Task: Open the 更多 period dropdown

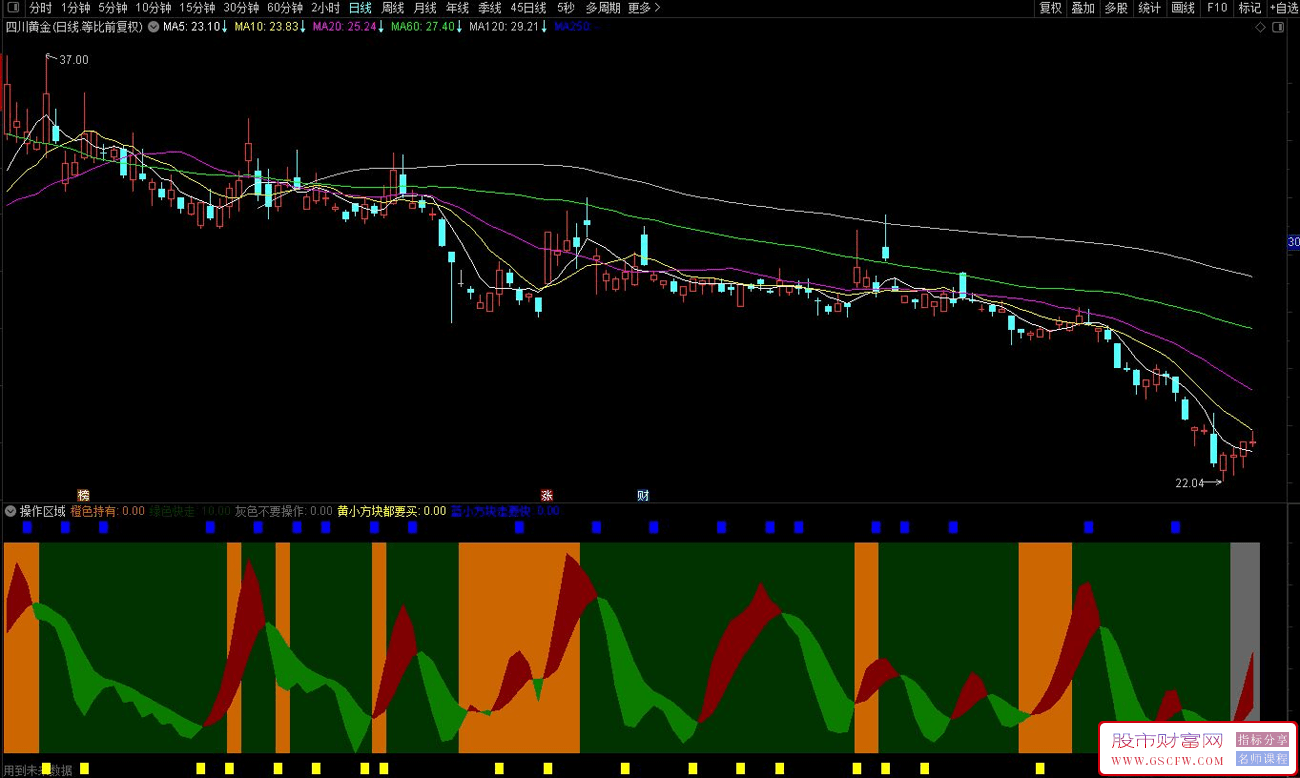Action: click(x=644, y=8)
